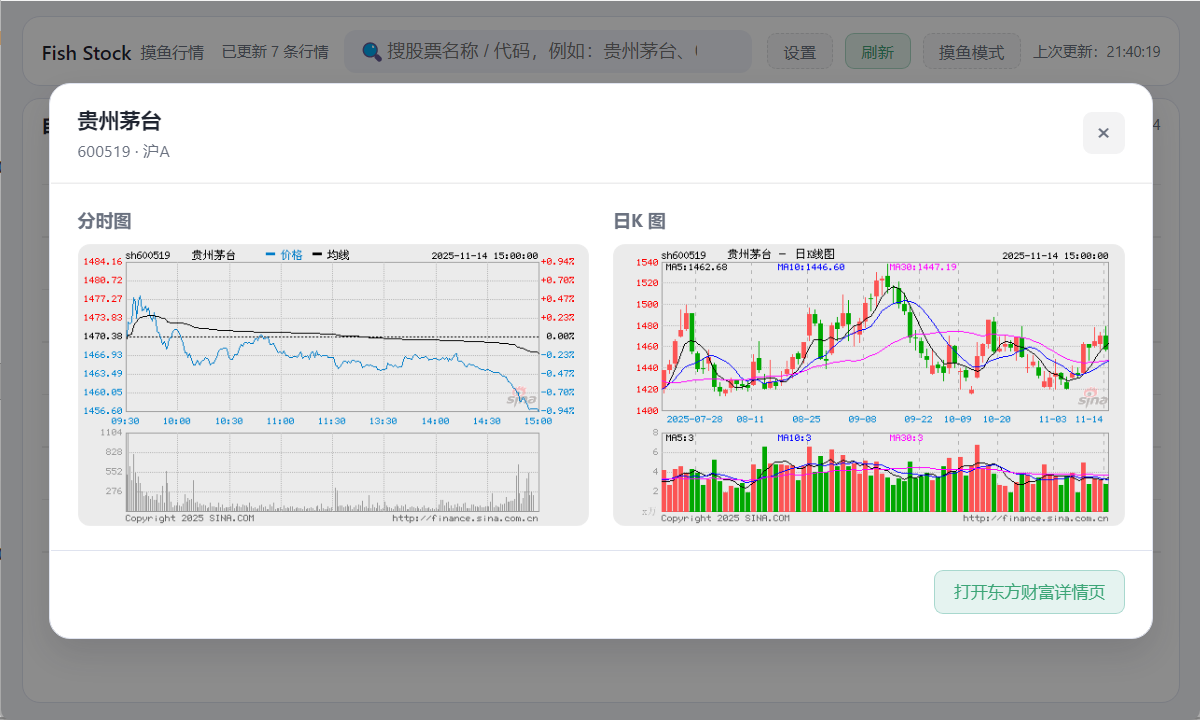Click the 上次更新 timestamp
1200x720 pixels.
[x=1096, y=52]
